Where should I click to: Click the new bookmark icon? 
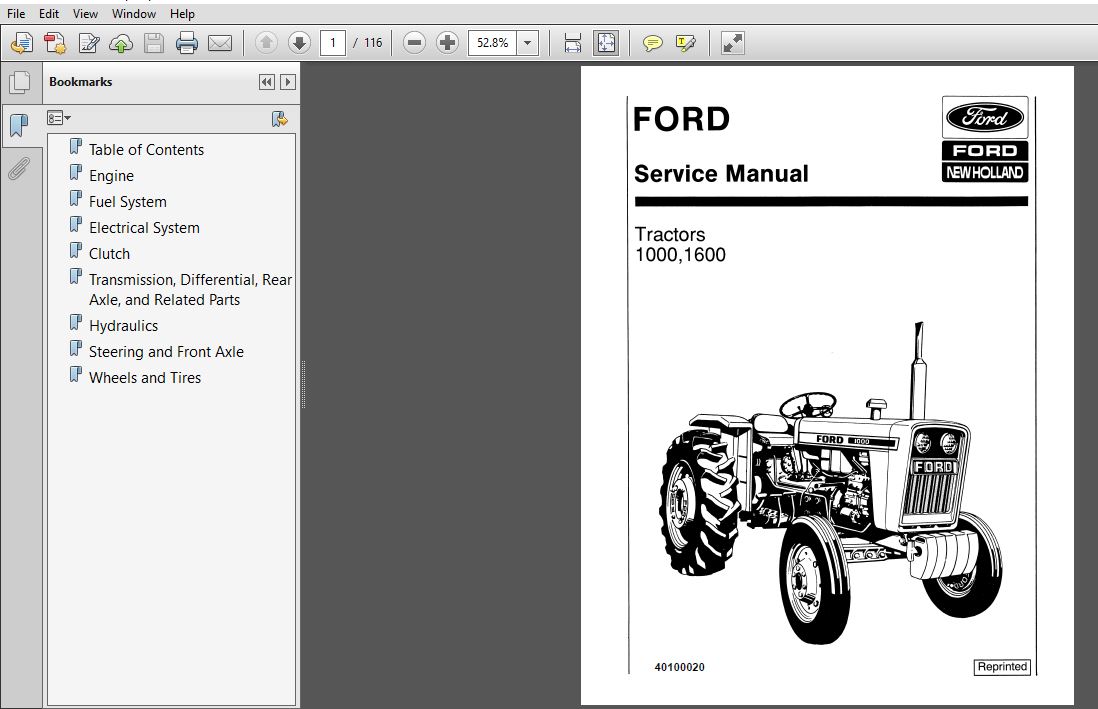(x=279, y=119)
